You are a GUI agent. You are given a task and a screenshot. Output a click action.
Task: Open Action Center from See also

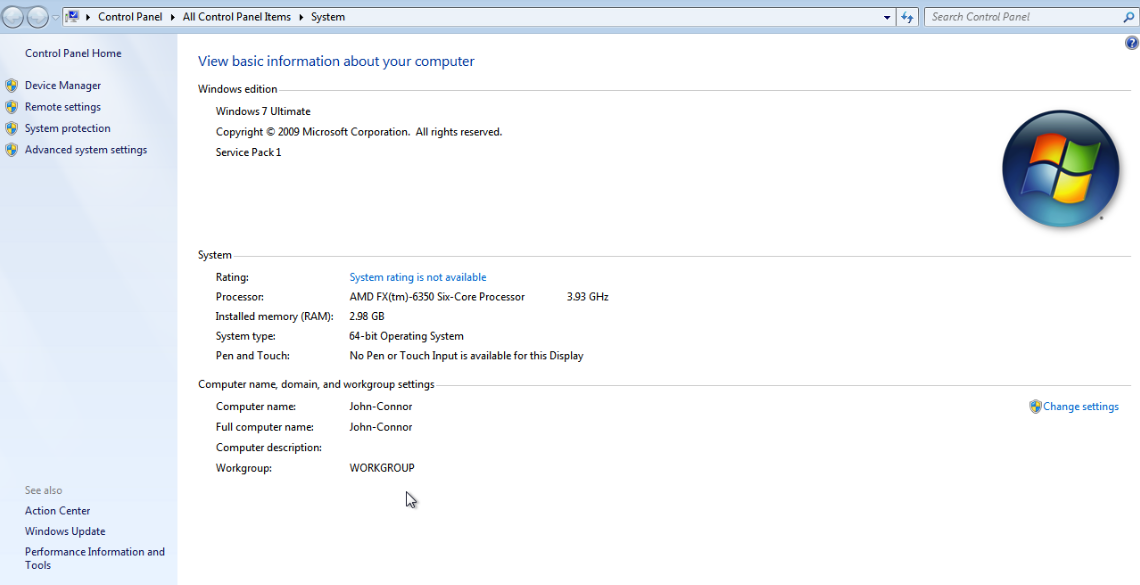click(57, 510)
